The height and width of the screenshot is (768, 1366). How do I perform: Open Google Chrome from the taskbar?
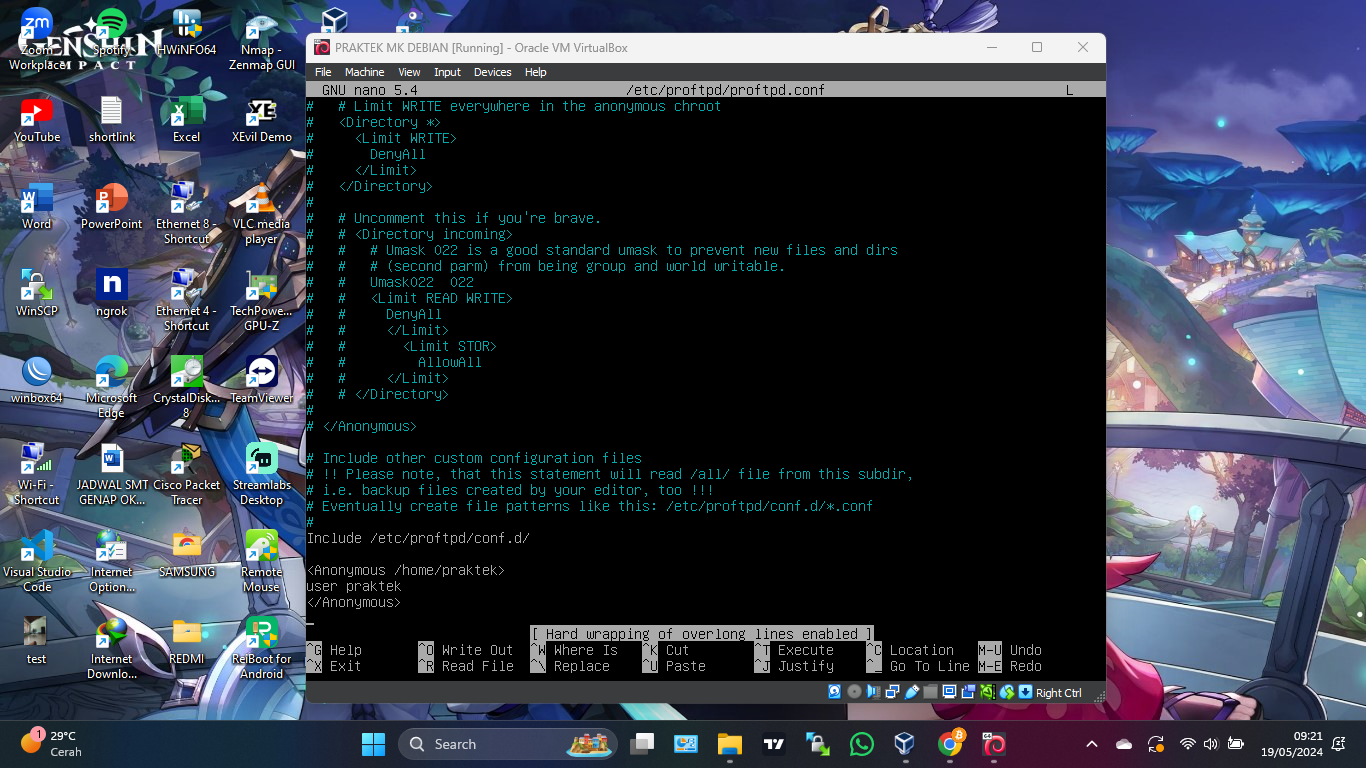(x=950, y=744)
